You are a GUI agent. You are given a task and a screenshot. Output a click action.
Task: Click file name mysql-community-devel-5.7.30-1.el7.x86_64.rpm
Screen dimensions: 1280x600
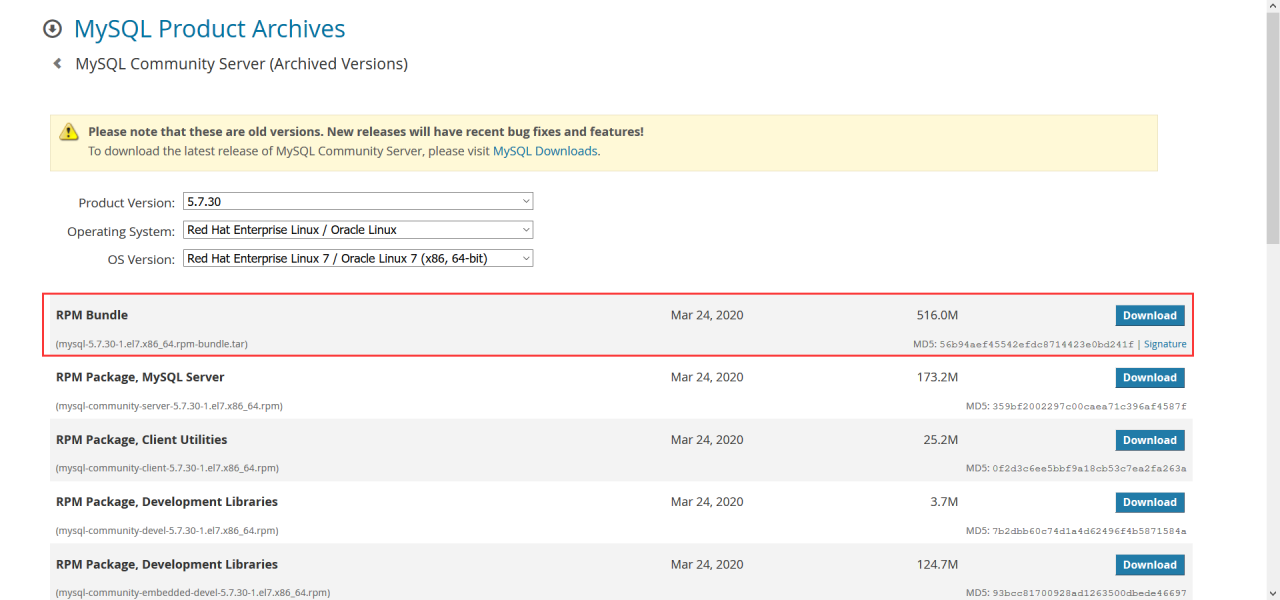[x=167, y=530]
